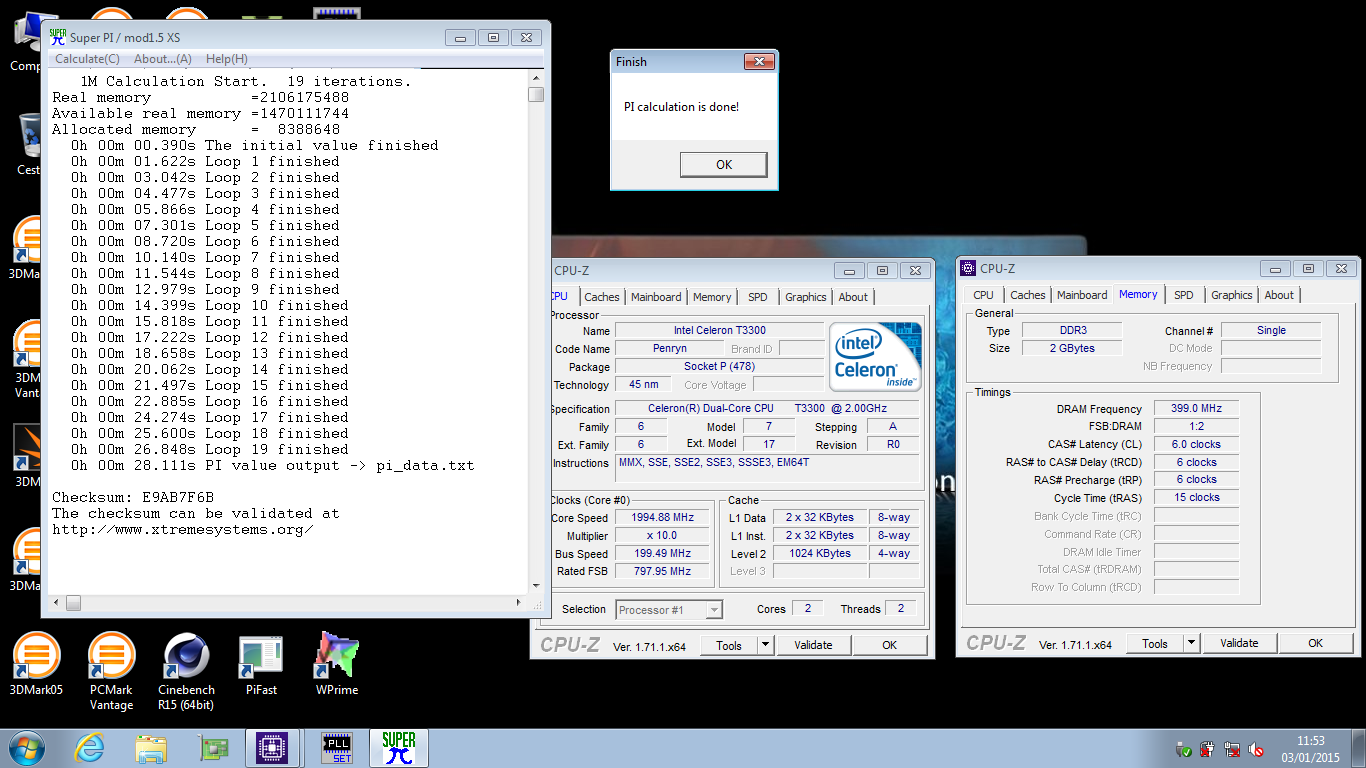This screenshot has width=1366, height=768.
Task: Launch Internet Explorer from the taskbar
Action: (90, 748)
